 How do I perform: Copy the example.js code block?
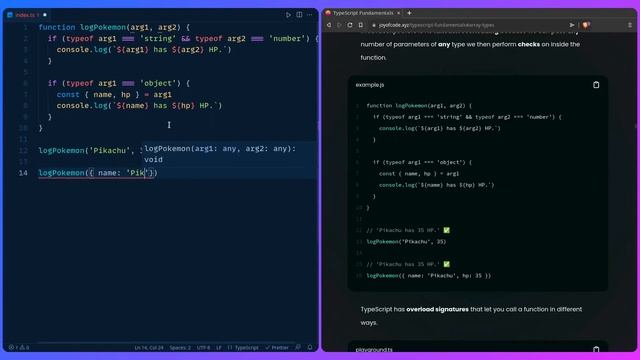point(596,85)
